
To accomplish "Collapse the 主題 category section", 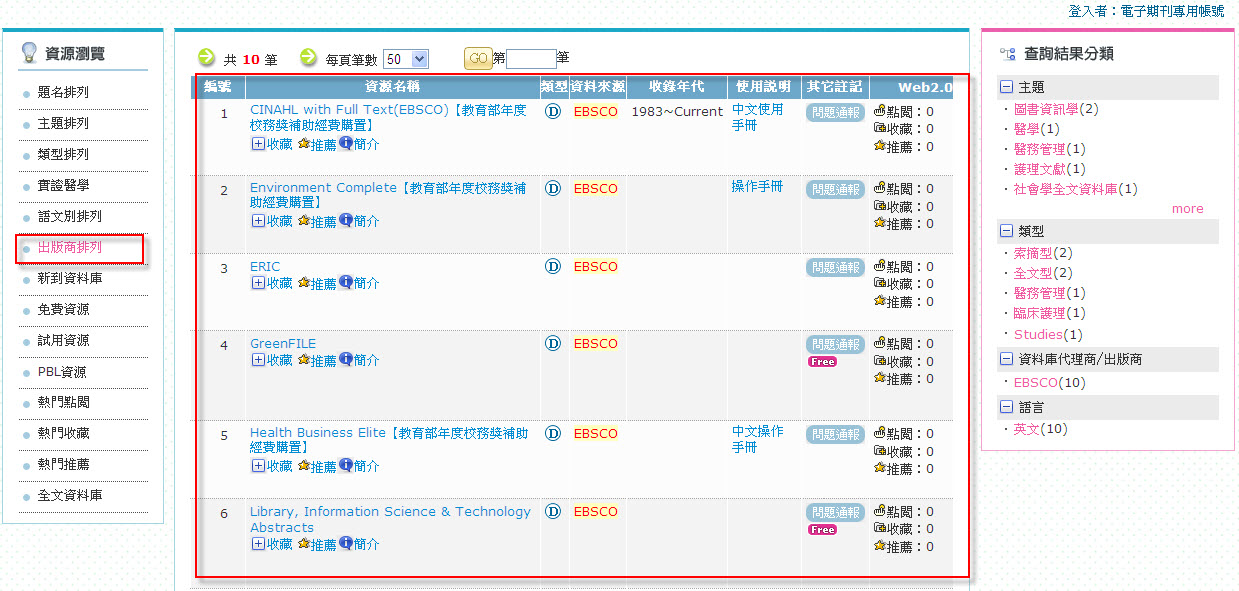I will click(1007, 87).
